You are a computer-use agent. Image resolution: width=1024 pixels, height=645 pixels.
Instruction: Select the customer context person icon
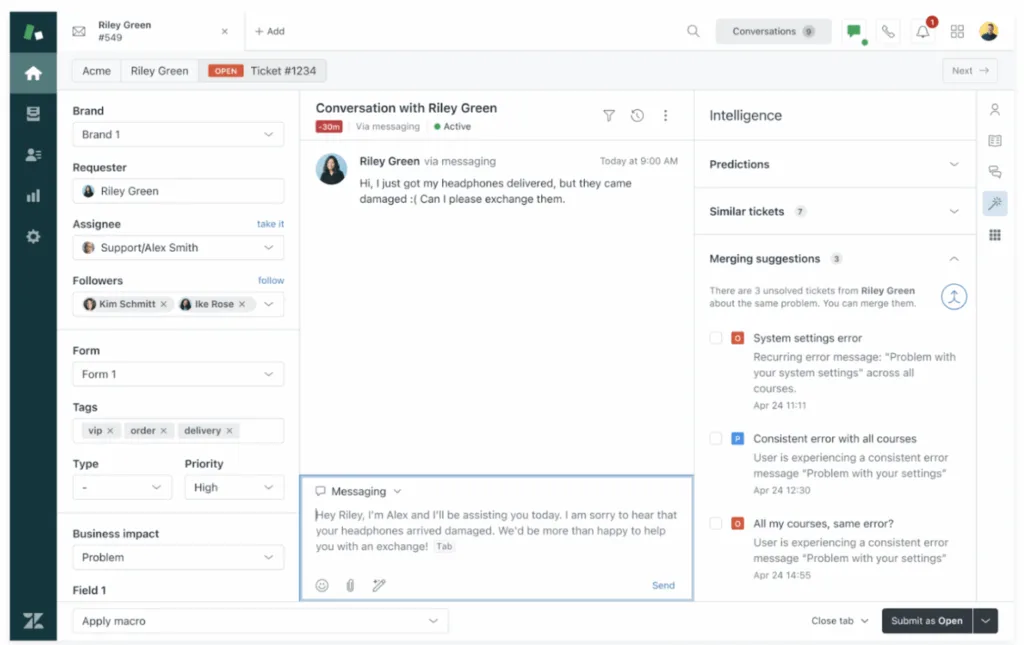pos(995,110)
